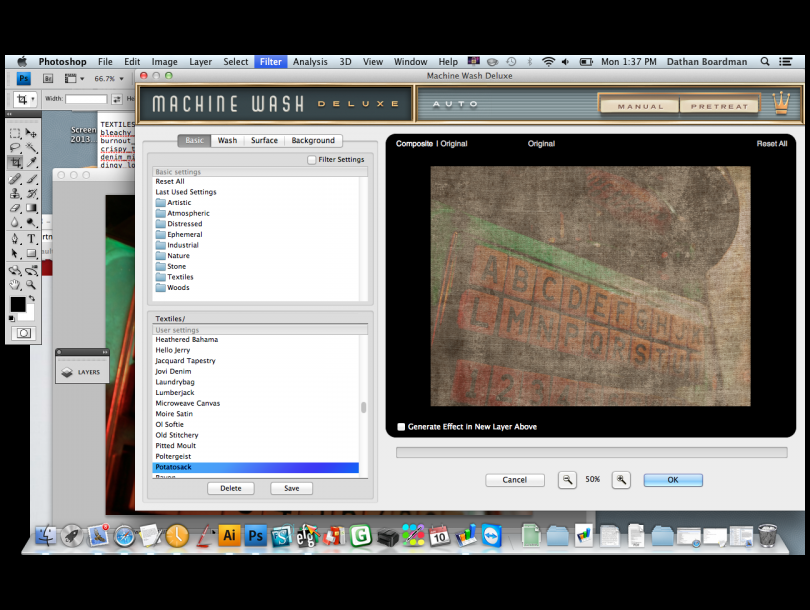The height and width of the screenshot is (610, 810).
Task: Open the Crop tool preset picker
Action: [x=24, y=99]
